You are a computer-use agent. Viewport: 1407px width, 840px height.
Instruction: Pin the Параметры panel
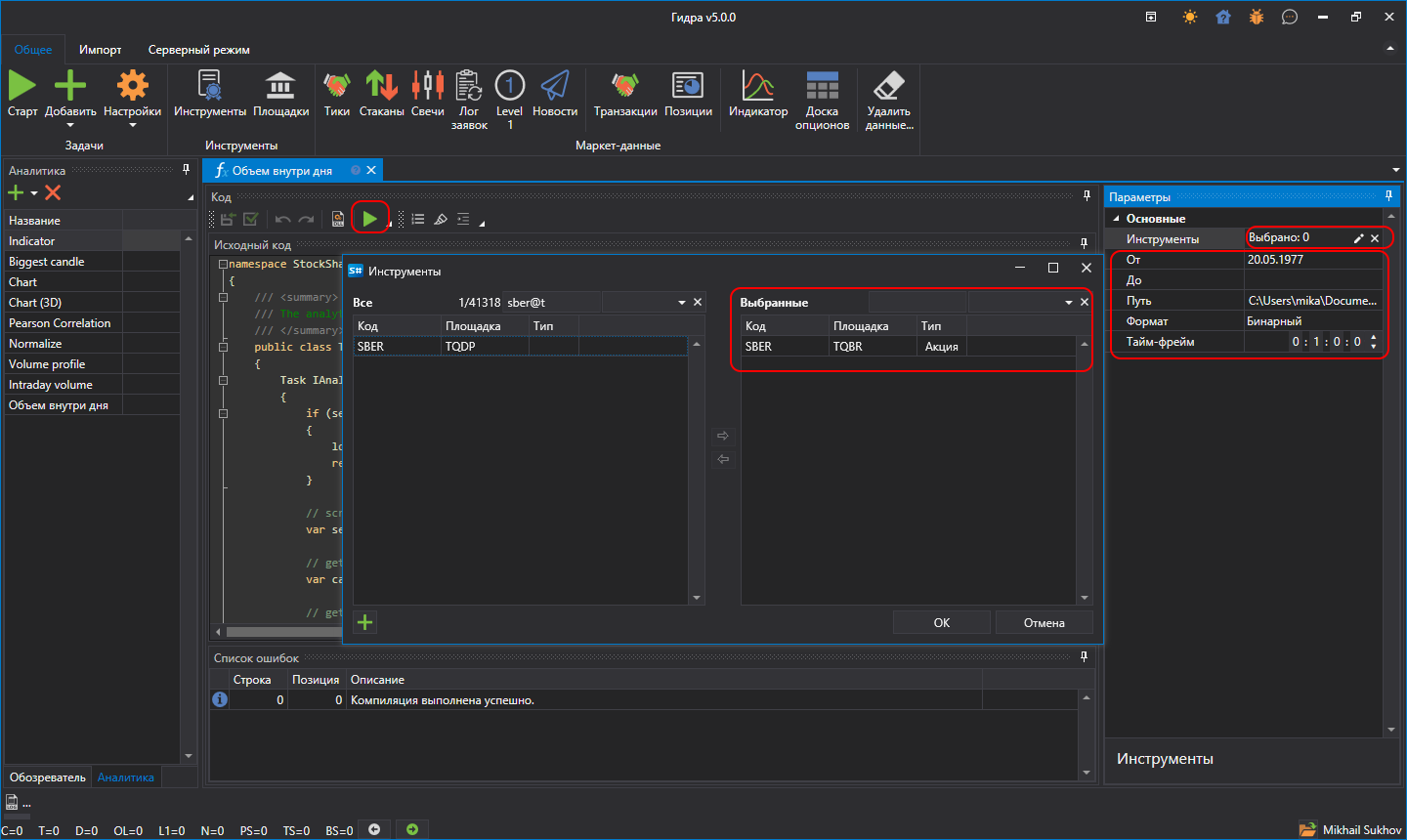coord(1388,196)
